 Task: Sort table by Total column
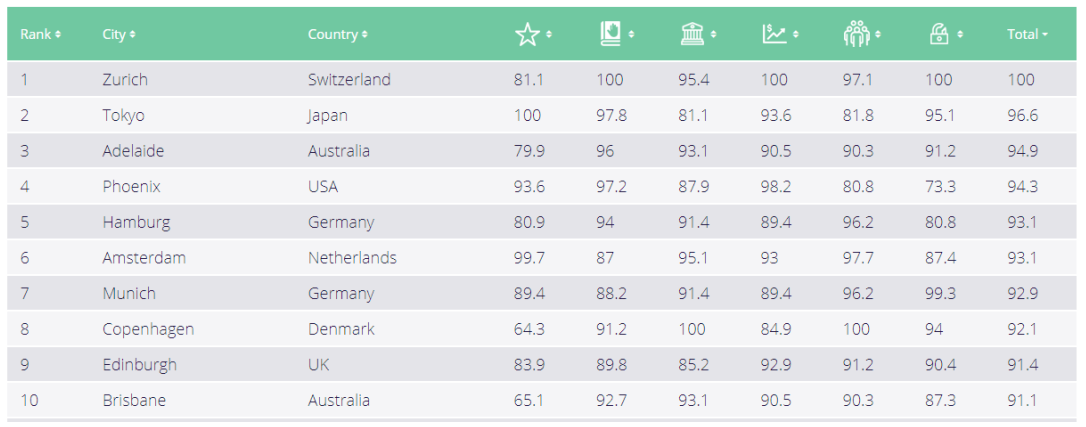click(x=1027, y=34)
